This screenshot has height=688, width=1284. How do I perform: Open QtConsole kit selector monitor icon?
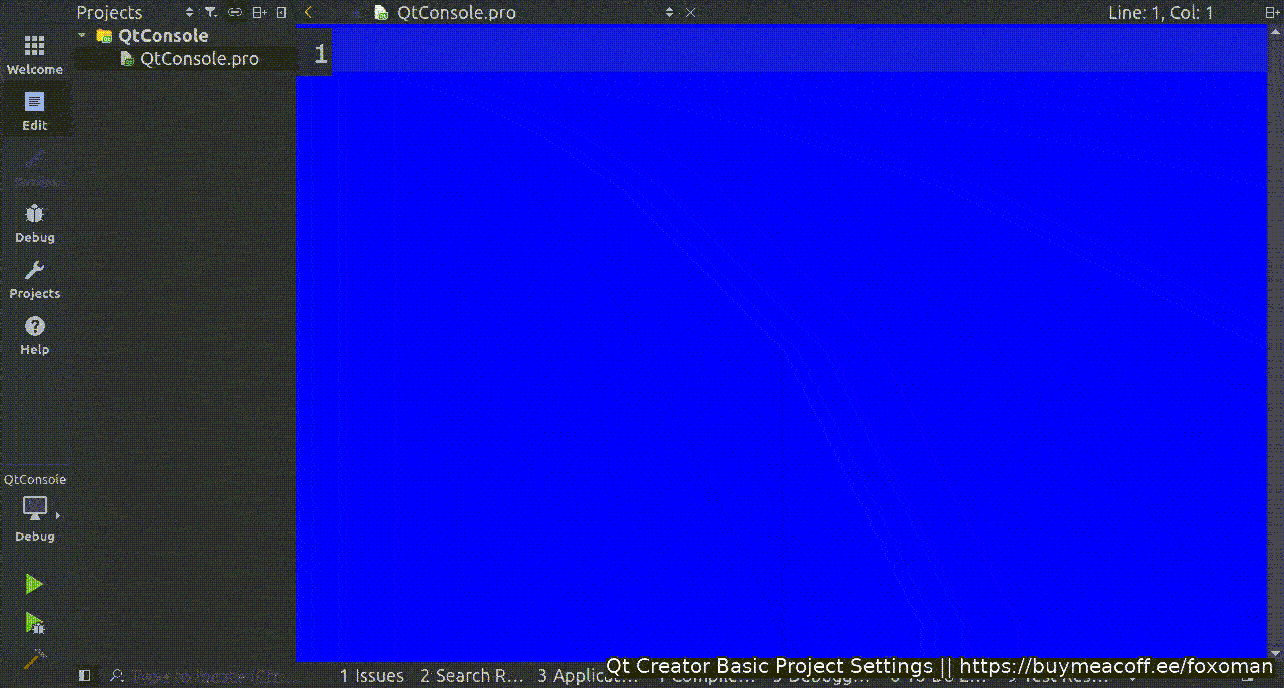click(34, 508)
